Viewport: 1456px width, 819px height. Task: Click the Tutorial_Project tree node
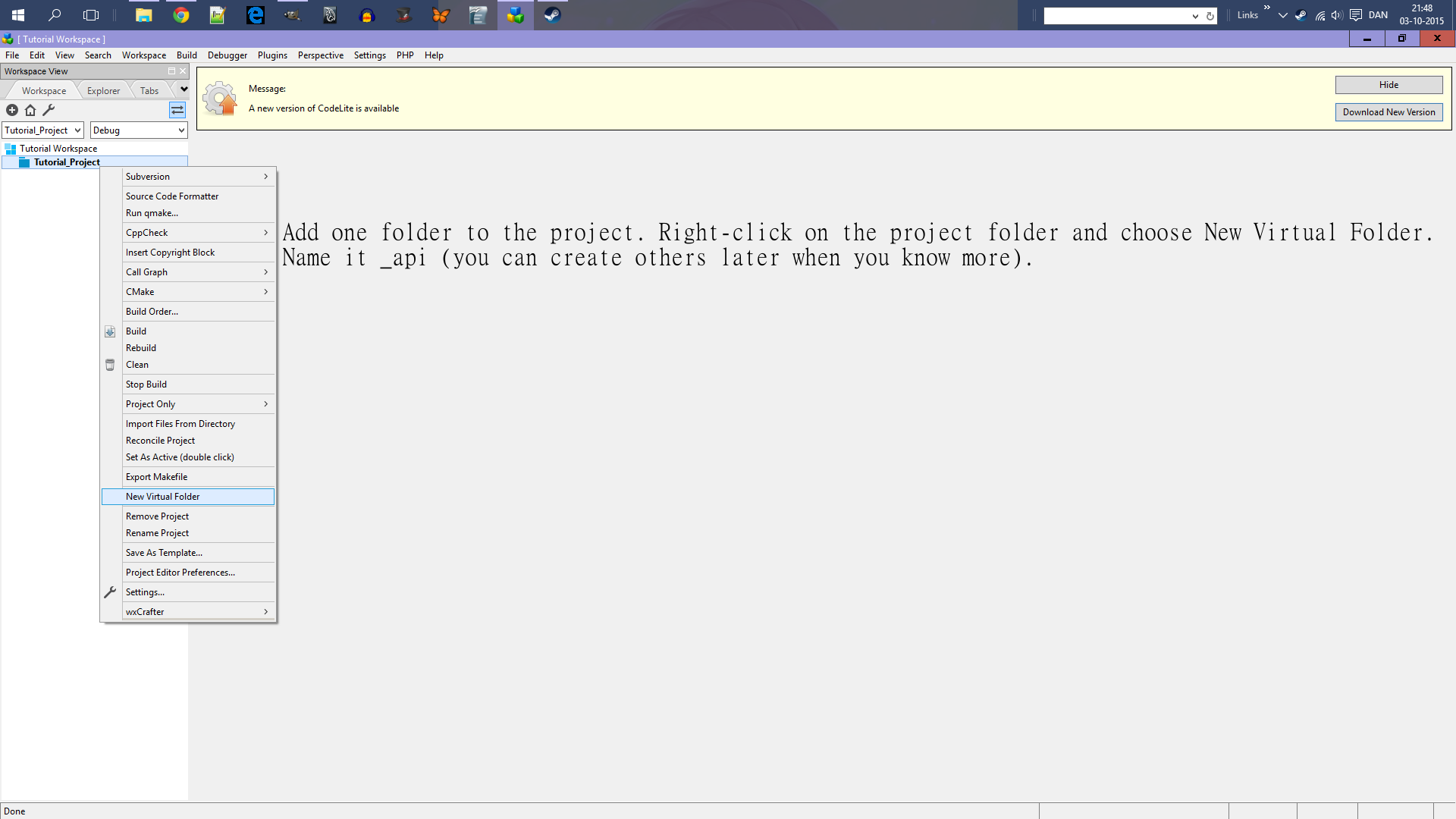click(65, 161)
